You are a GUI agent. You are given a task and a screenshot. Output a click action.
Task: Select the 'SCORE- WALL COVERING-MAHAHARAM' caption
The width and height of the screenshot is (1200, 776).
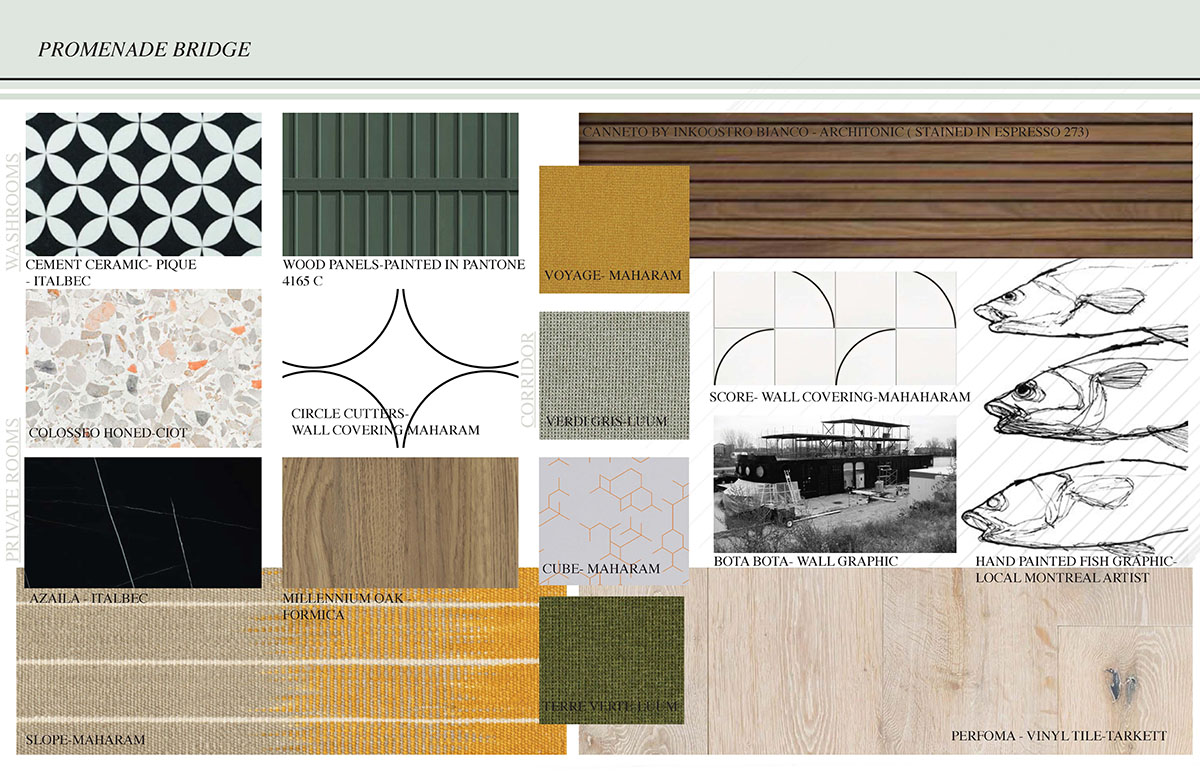coord(840,397)
